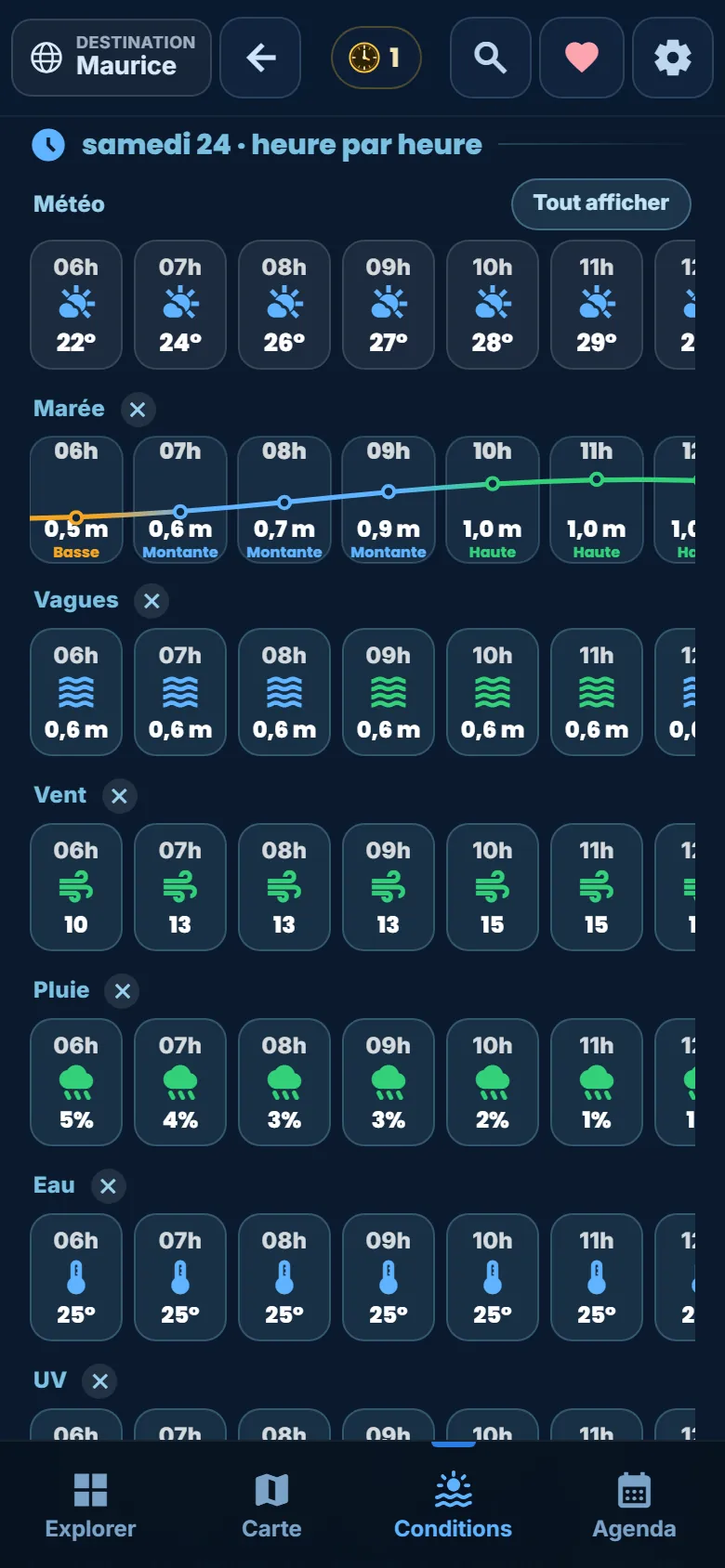Click the Tout afficher button
725x1568 pixels.
601,203
